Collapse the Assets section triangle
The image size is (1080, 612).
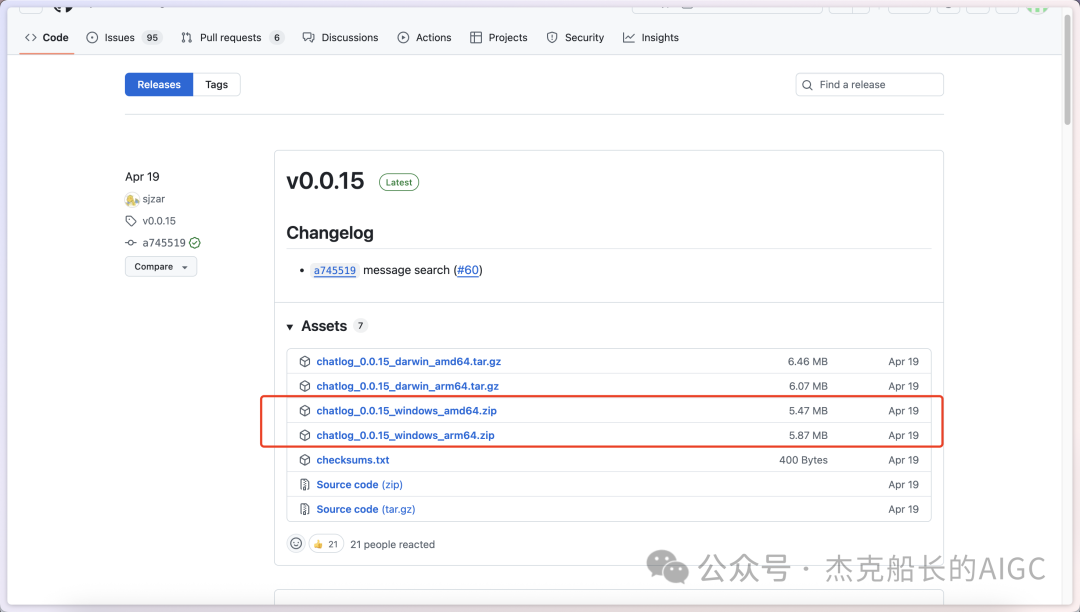click(290, 327)
